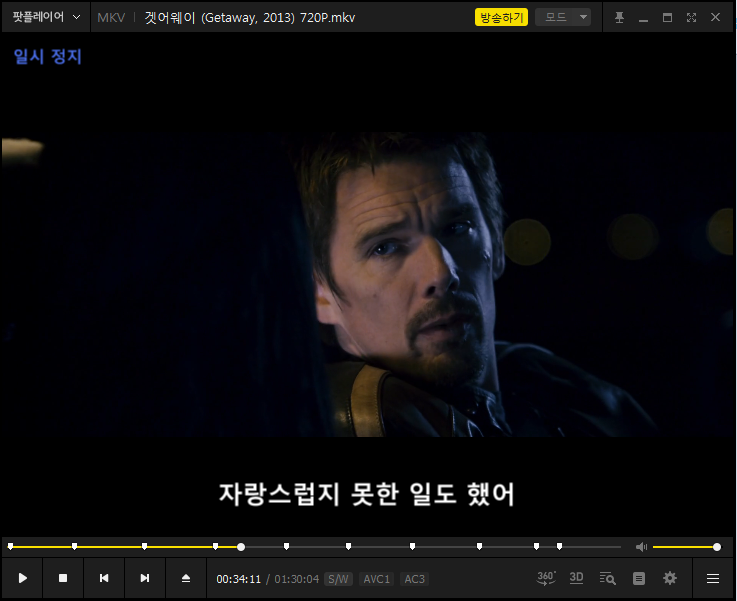
Task: Click the AVC1 video codec label
Action: 376,579
